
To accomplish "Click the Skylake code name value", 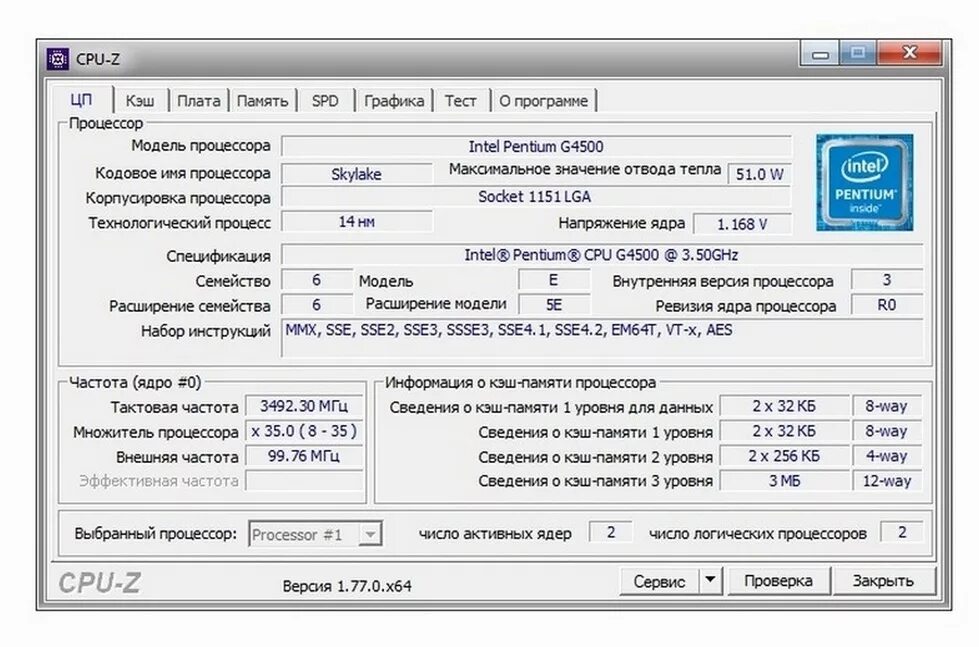I will [357, 174].
